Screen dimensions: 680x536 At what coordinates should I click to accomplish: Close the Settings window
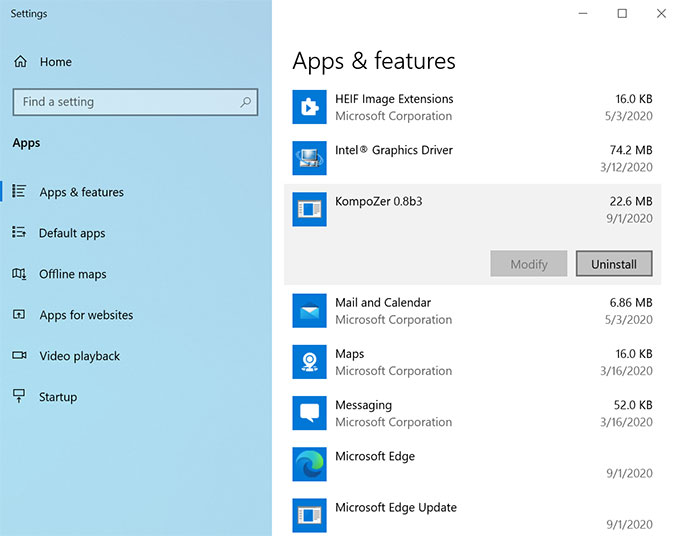(x=661, y=13)
